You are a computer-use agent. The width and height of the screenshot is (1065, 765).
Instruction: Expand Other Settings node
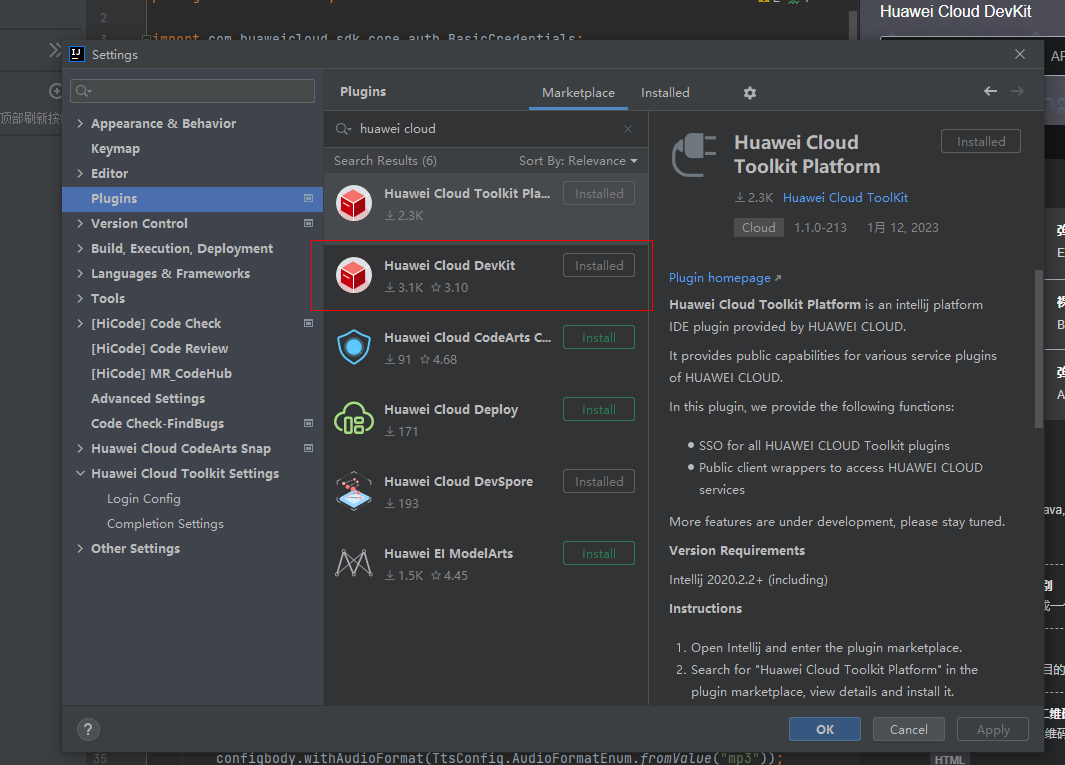(x=80, y=548)
